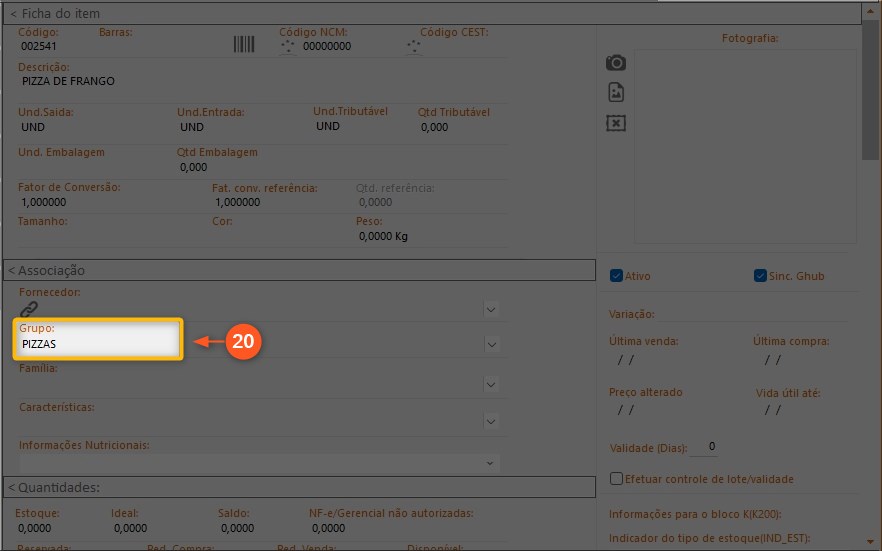Image resolution: width=882 pixels, height=551 pixels.
Task: Open the Informações Nutricionais dropdown
Action: 491,463
